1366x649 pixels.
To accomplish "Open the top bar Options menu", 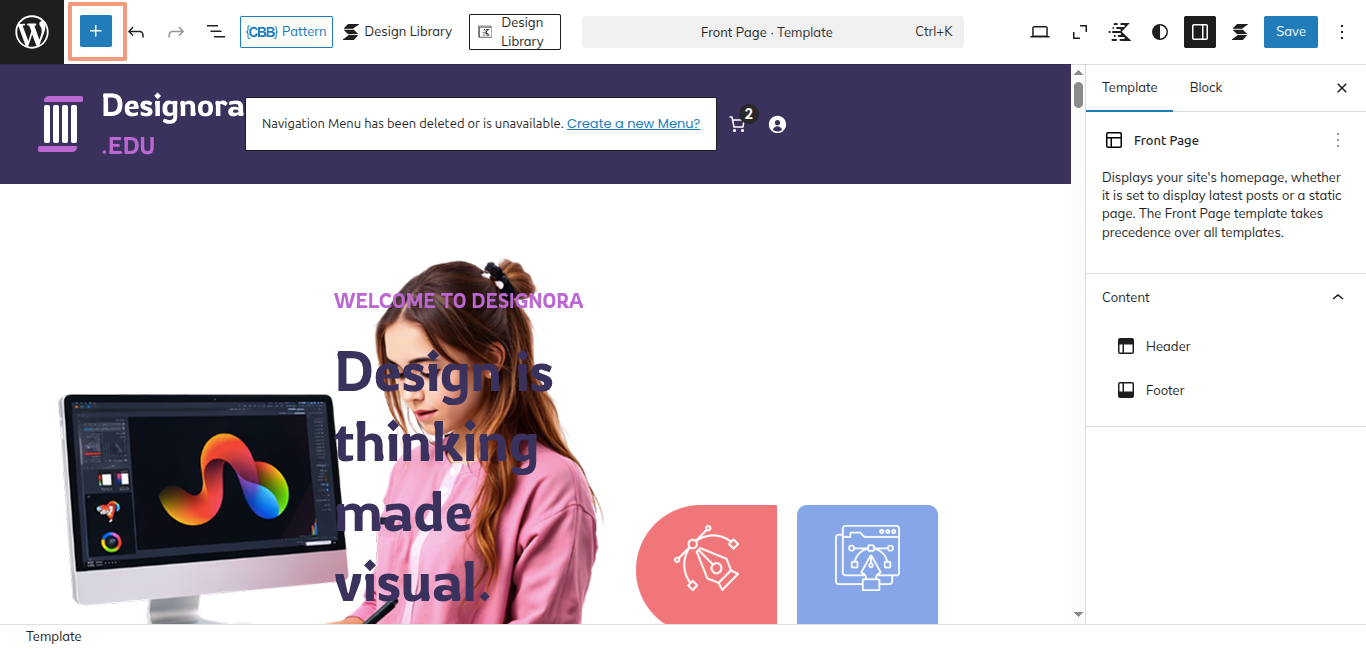I will click(1342, 32).
